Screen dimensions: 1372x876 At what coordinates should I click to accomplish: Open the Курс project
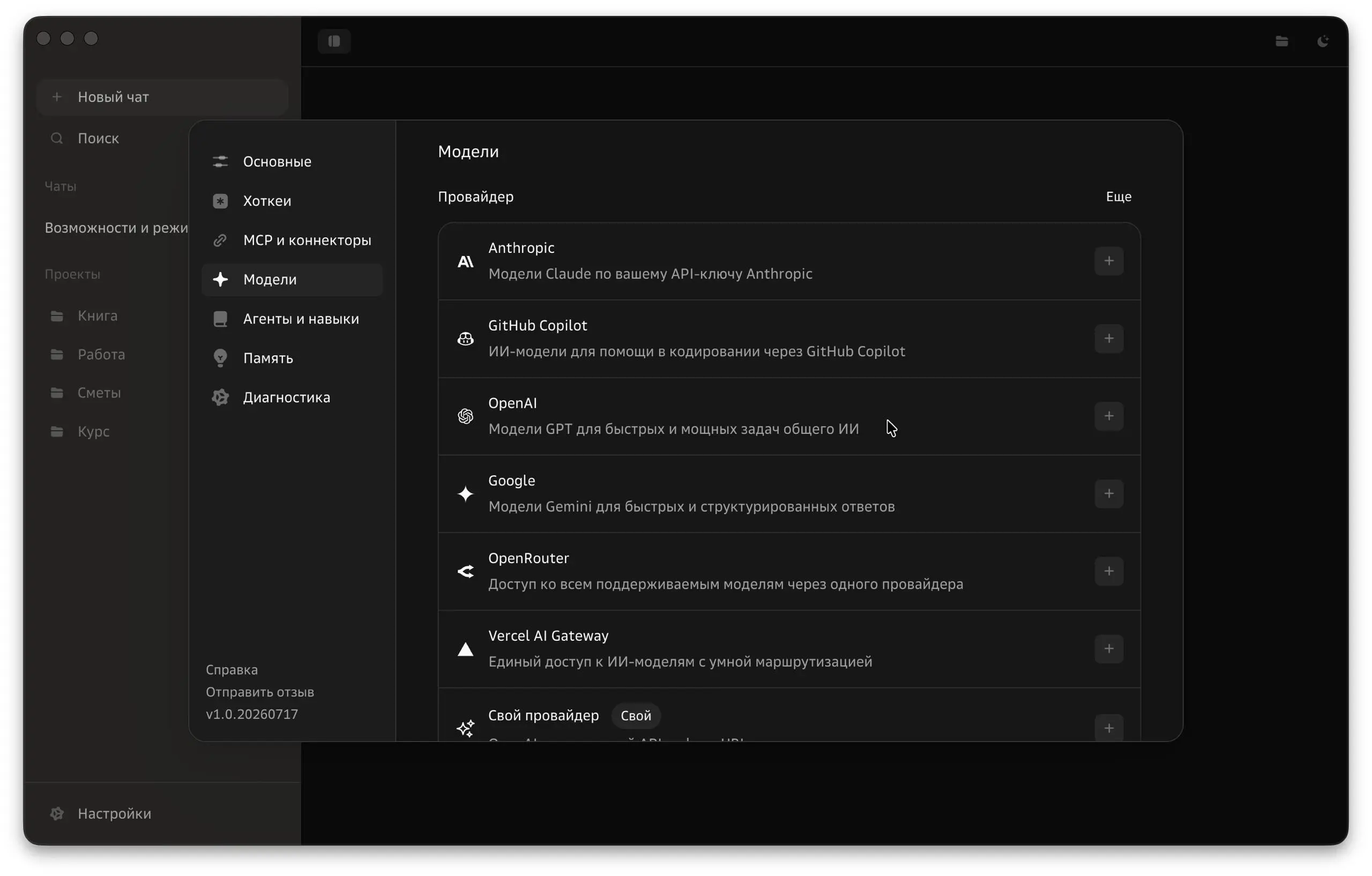coord(93,432)
